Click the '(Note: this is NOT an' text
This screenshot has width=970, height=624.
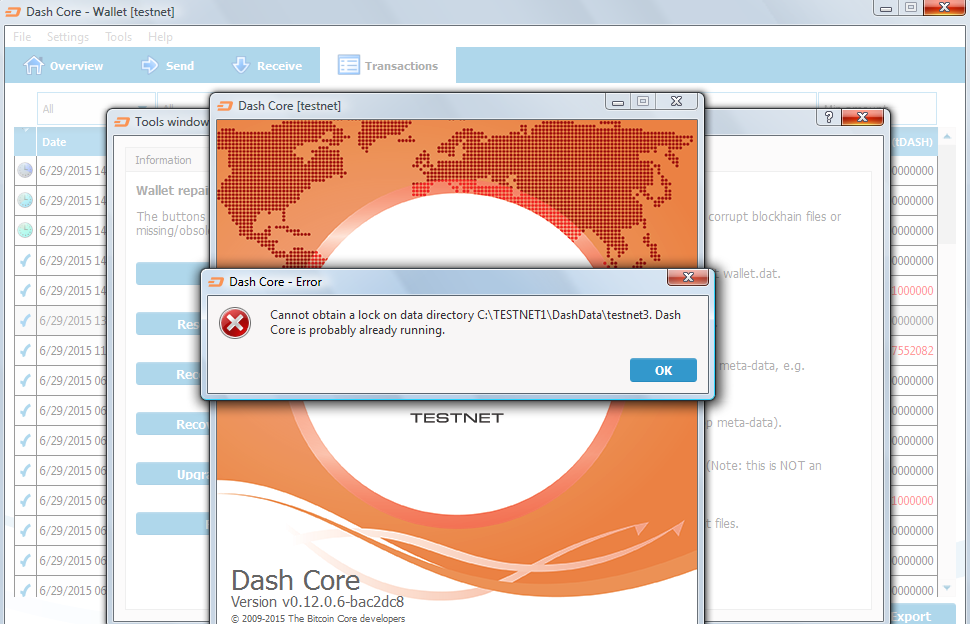coord(764,466)
